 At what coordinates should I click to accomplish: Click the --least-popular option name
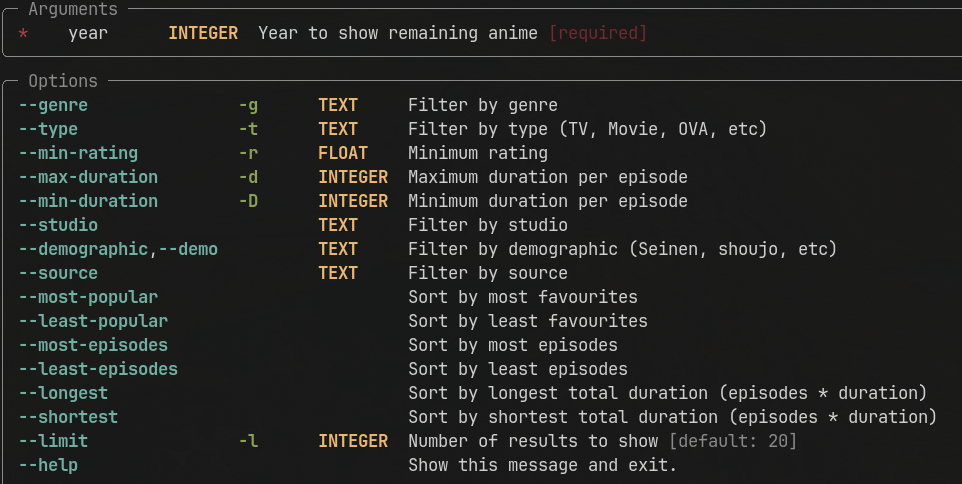(x=93, y=321)
